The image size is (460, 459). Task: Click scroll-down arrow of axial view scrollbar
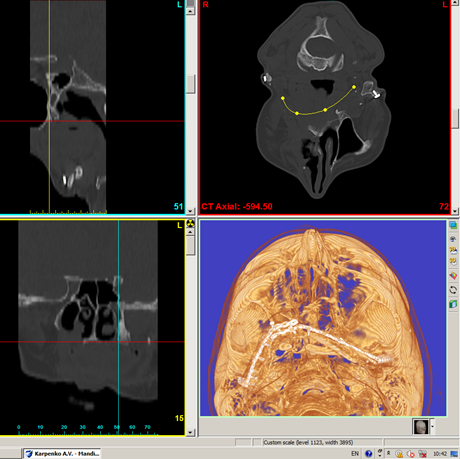pos(455,211)
